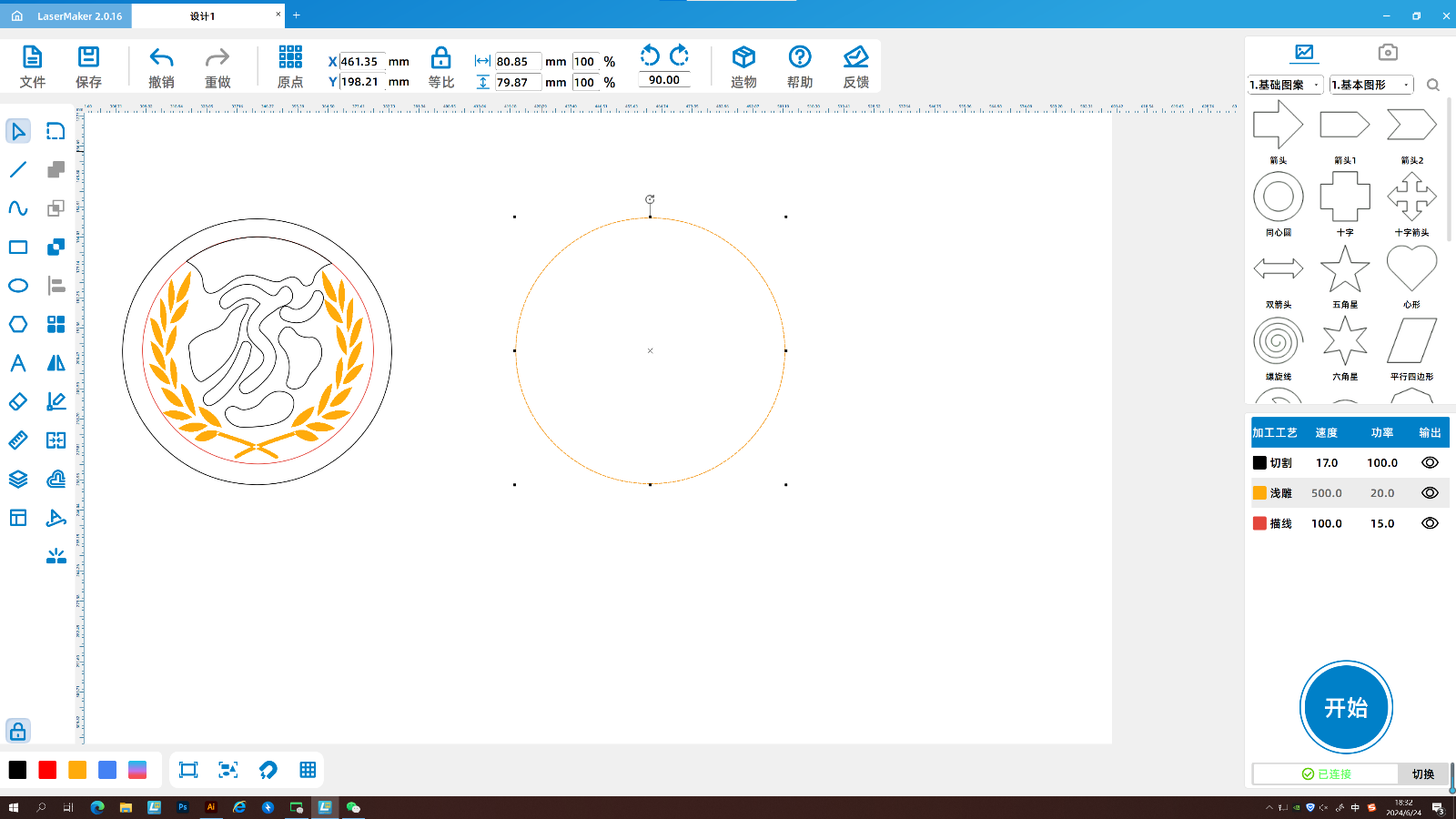Hide the 浅雕 engraving layer
The height and width of the screenshot is (819, 1456).
[x=1430, y=493]
